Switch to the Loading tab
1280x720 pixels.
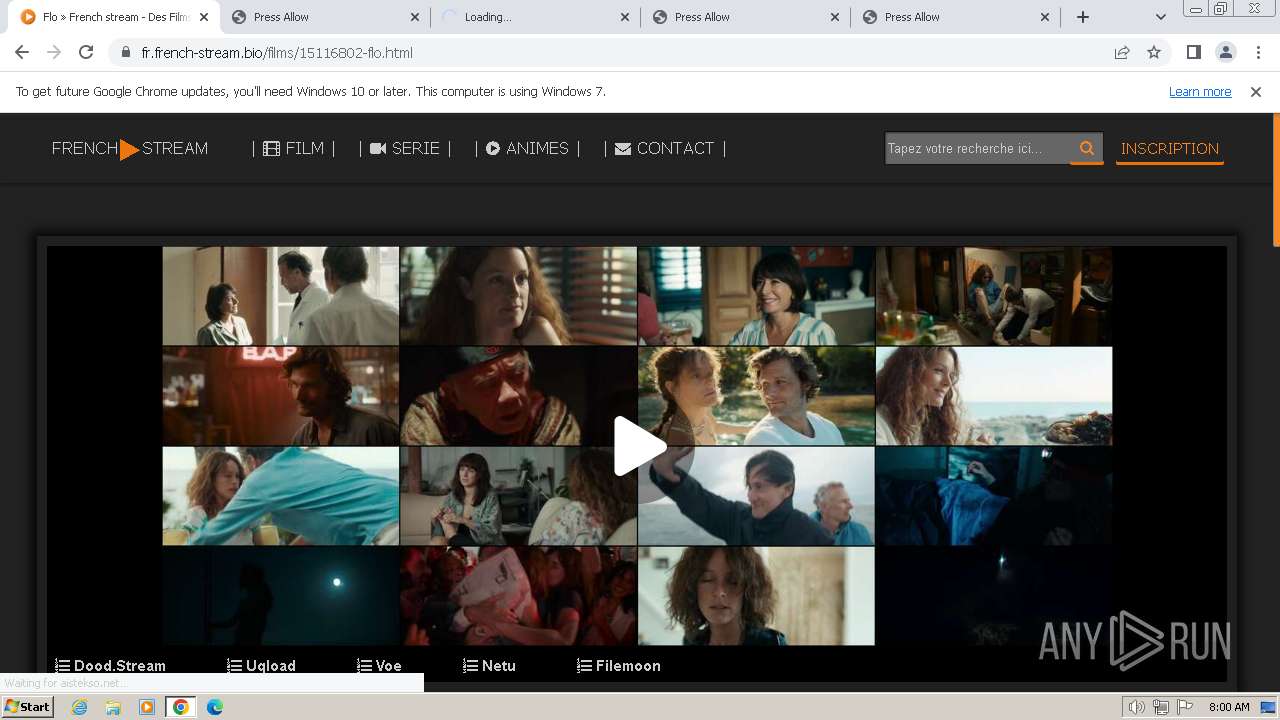pyautogui.click(x=535, y=17)
